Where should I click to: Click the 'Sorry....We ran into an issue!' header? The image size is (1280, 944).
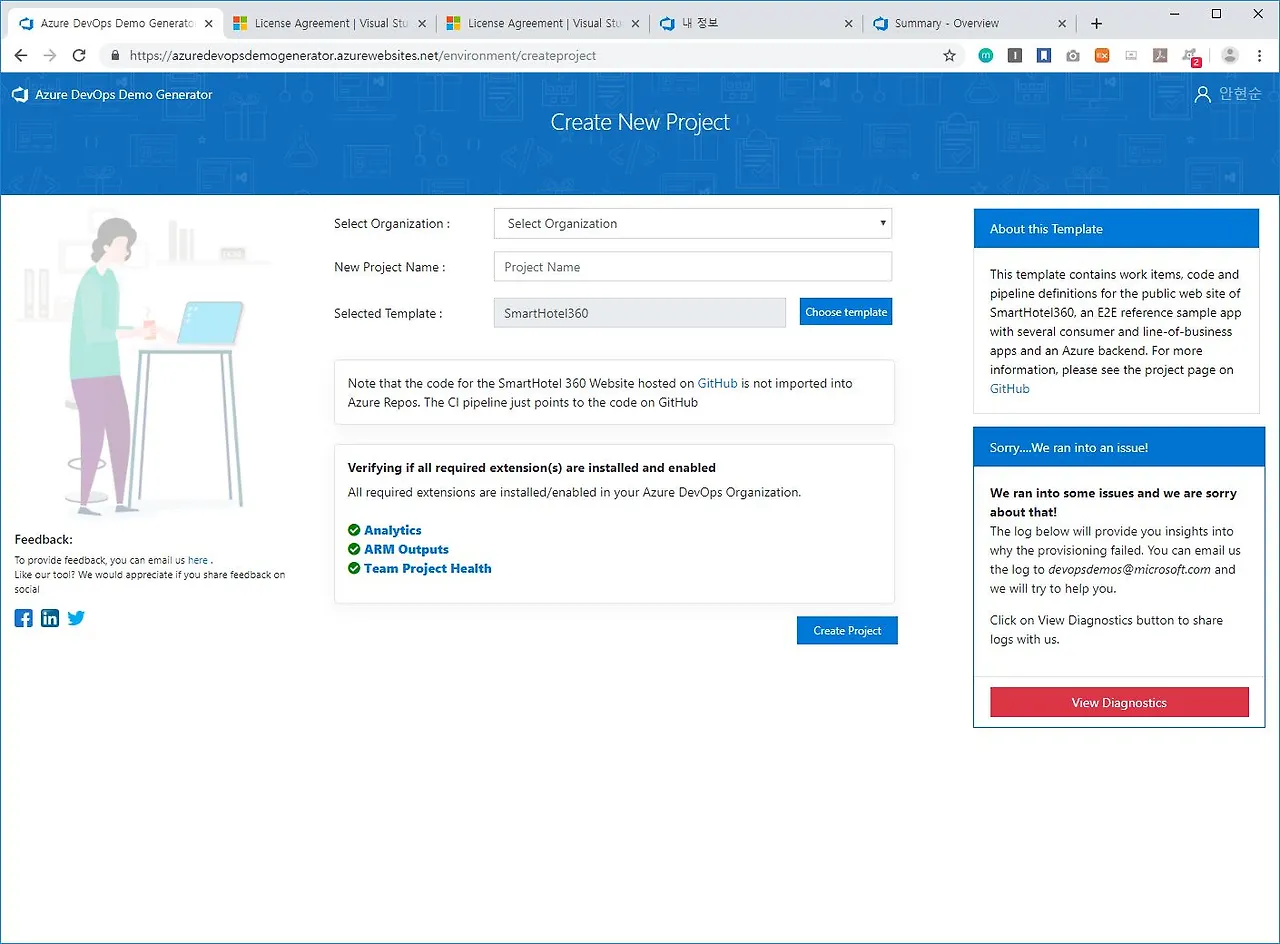tap(1119, 447)
